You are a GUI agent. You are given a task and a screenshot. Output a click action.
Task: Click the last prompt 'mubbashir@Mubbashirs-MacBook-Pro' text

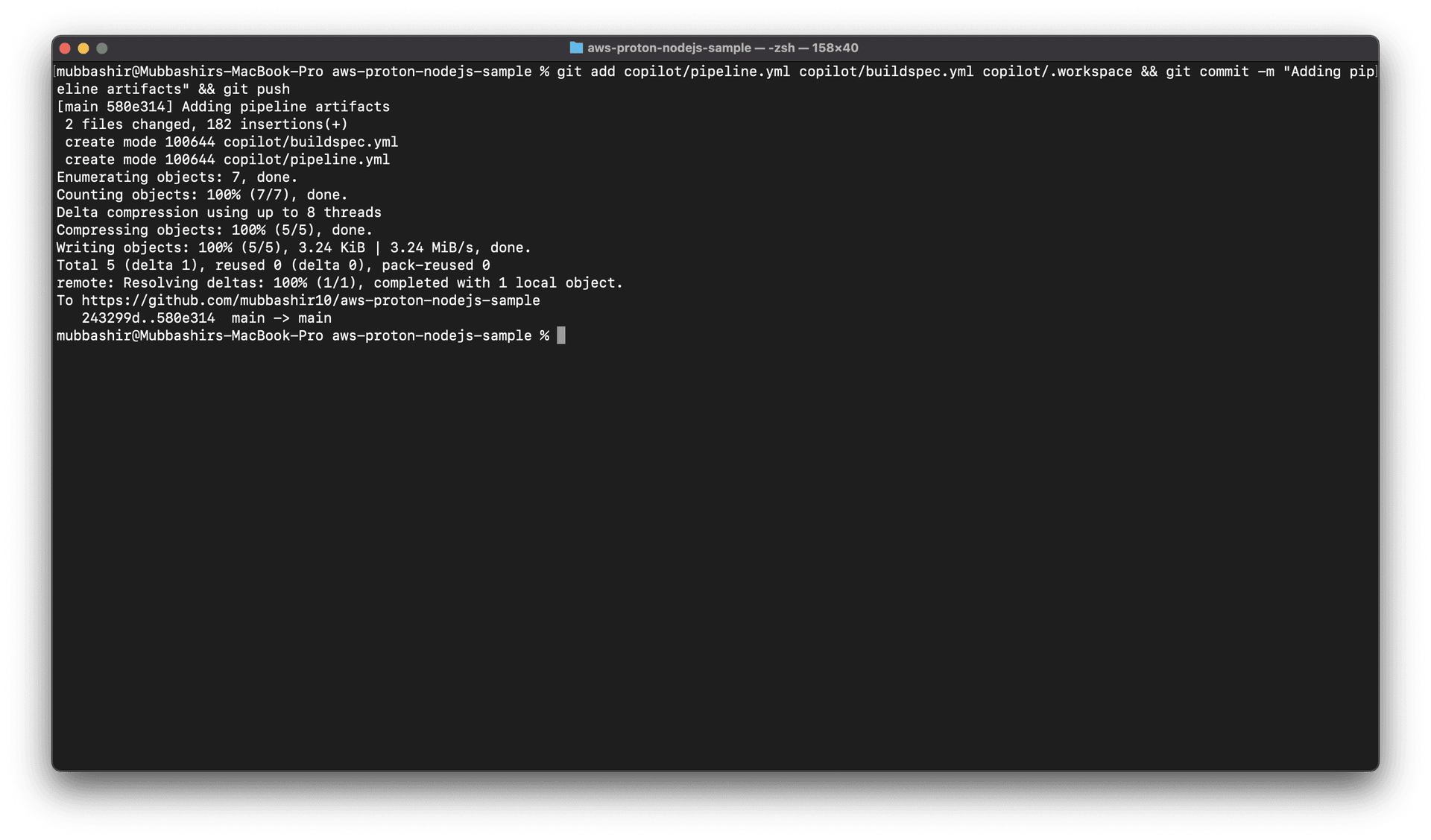click(x=190, y=336)
